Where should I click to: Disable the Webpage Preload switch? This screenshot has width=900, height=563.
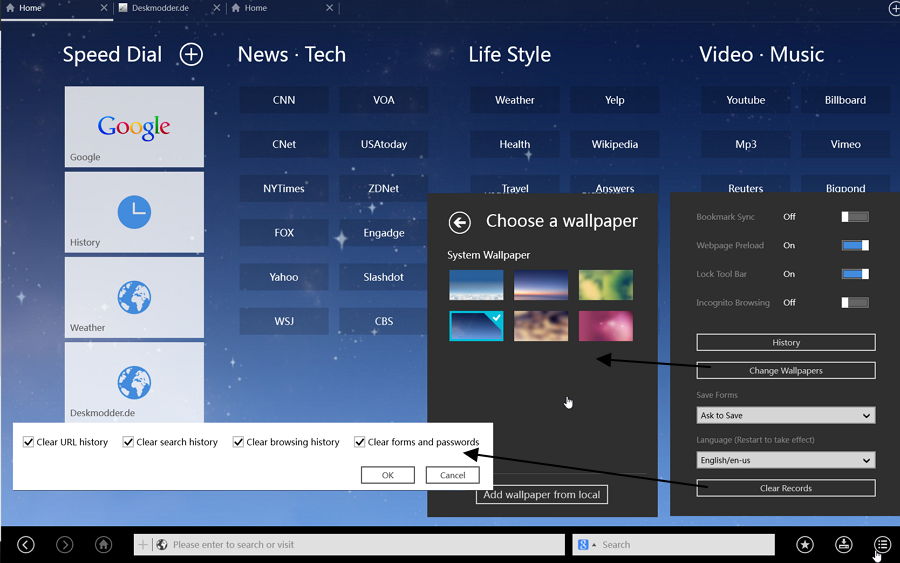pos(854,245)
